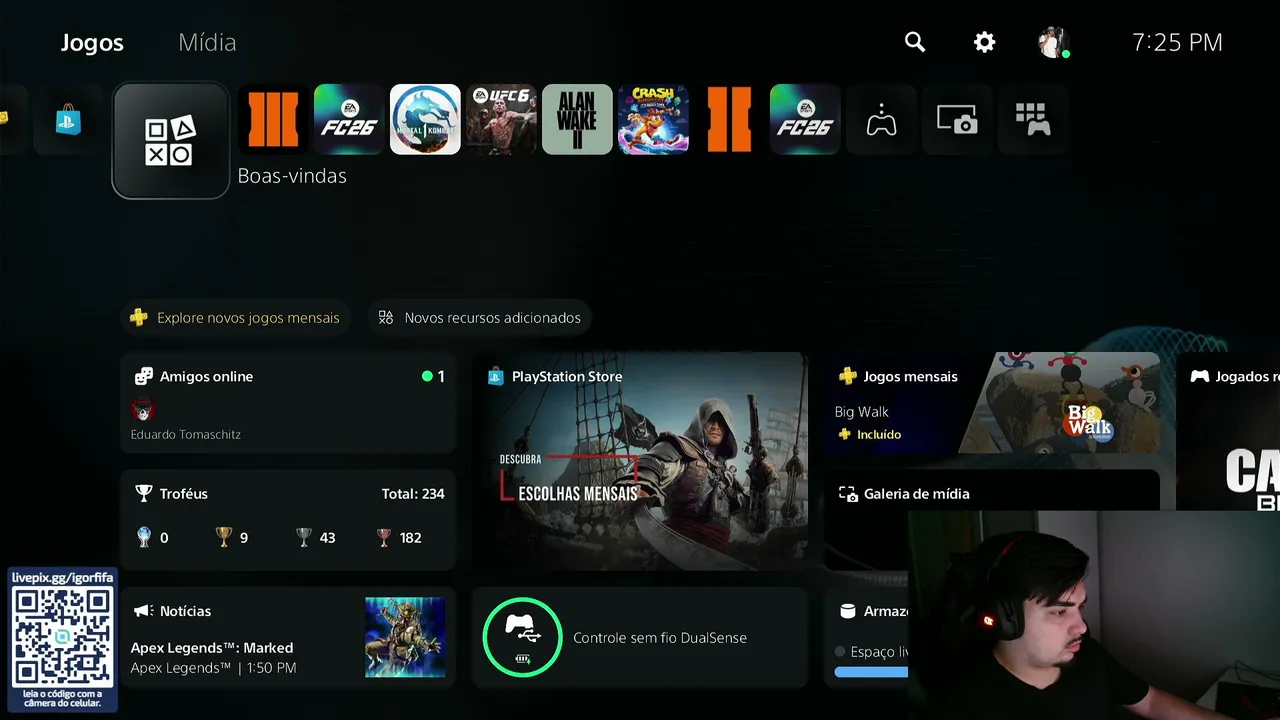Open PlayStation Store bag tile in games row

68,120
